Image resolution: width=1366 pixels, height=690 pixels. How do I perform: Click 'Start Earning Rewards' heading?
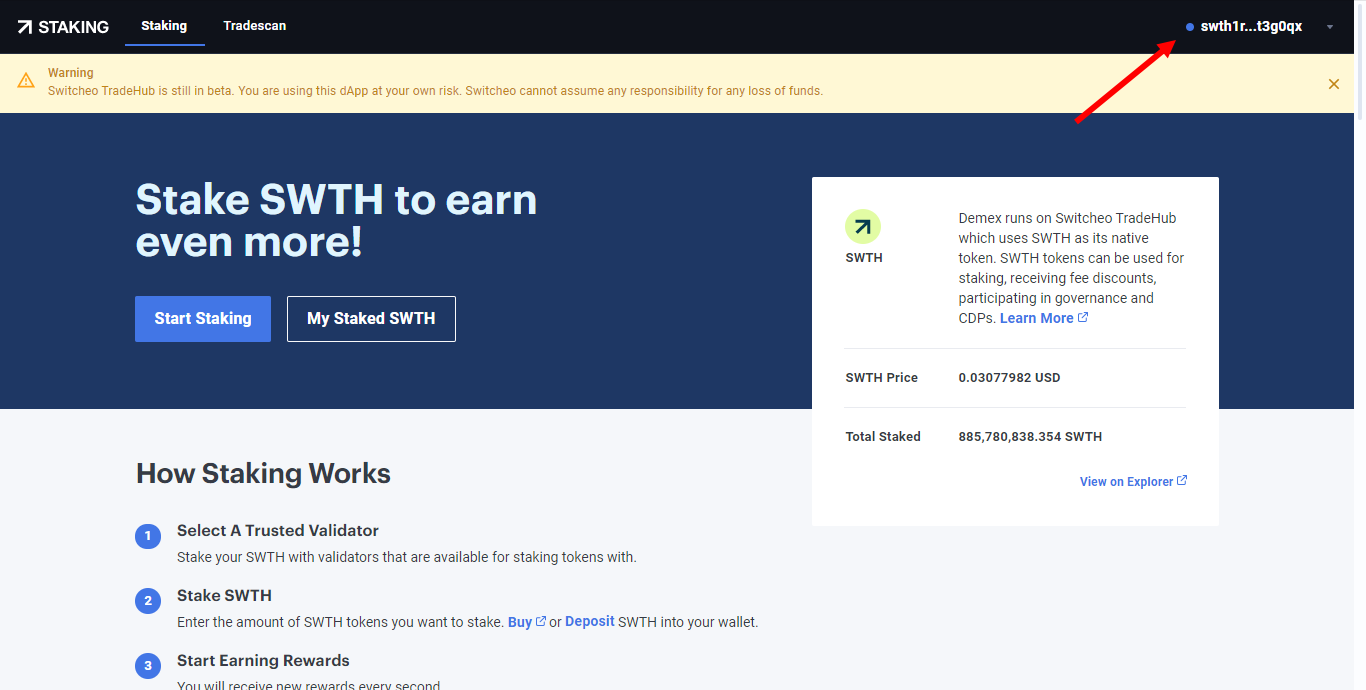click(263, 661)
